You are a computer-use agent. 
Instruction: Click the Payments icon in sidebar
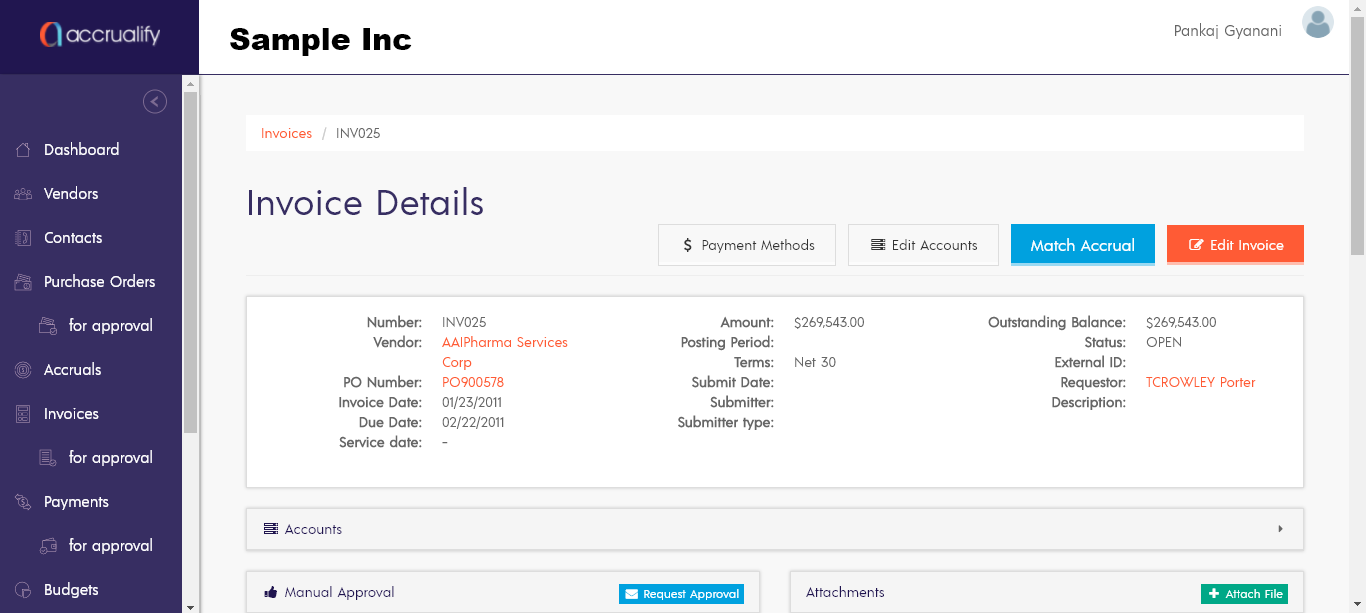click(x=23, y=502)
